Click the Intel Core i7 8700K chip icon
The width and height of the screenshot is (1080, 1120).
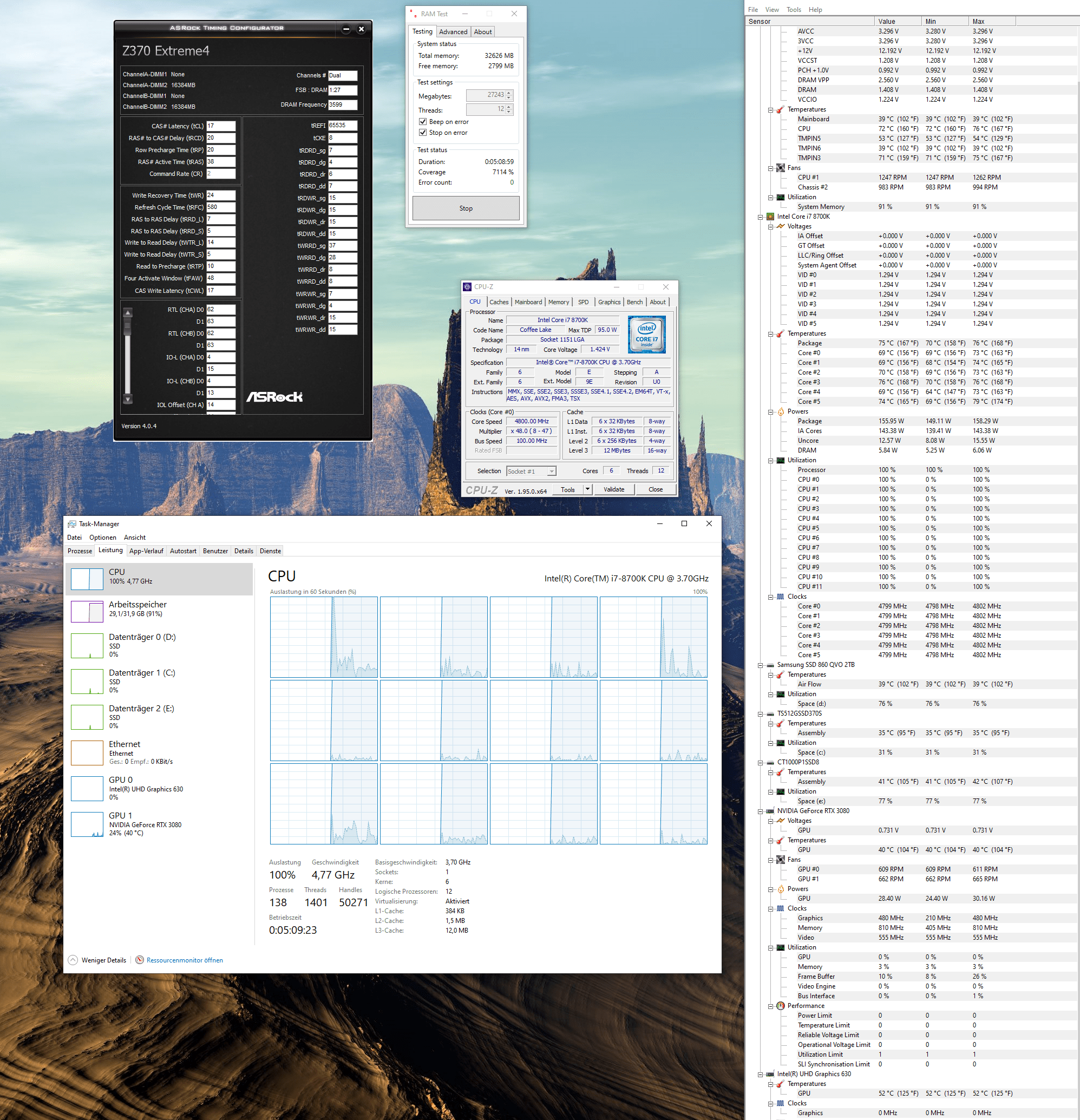[770, 217]
